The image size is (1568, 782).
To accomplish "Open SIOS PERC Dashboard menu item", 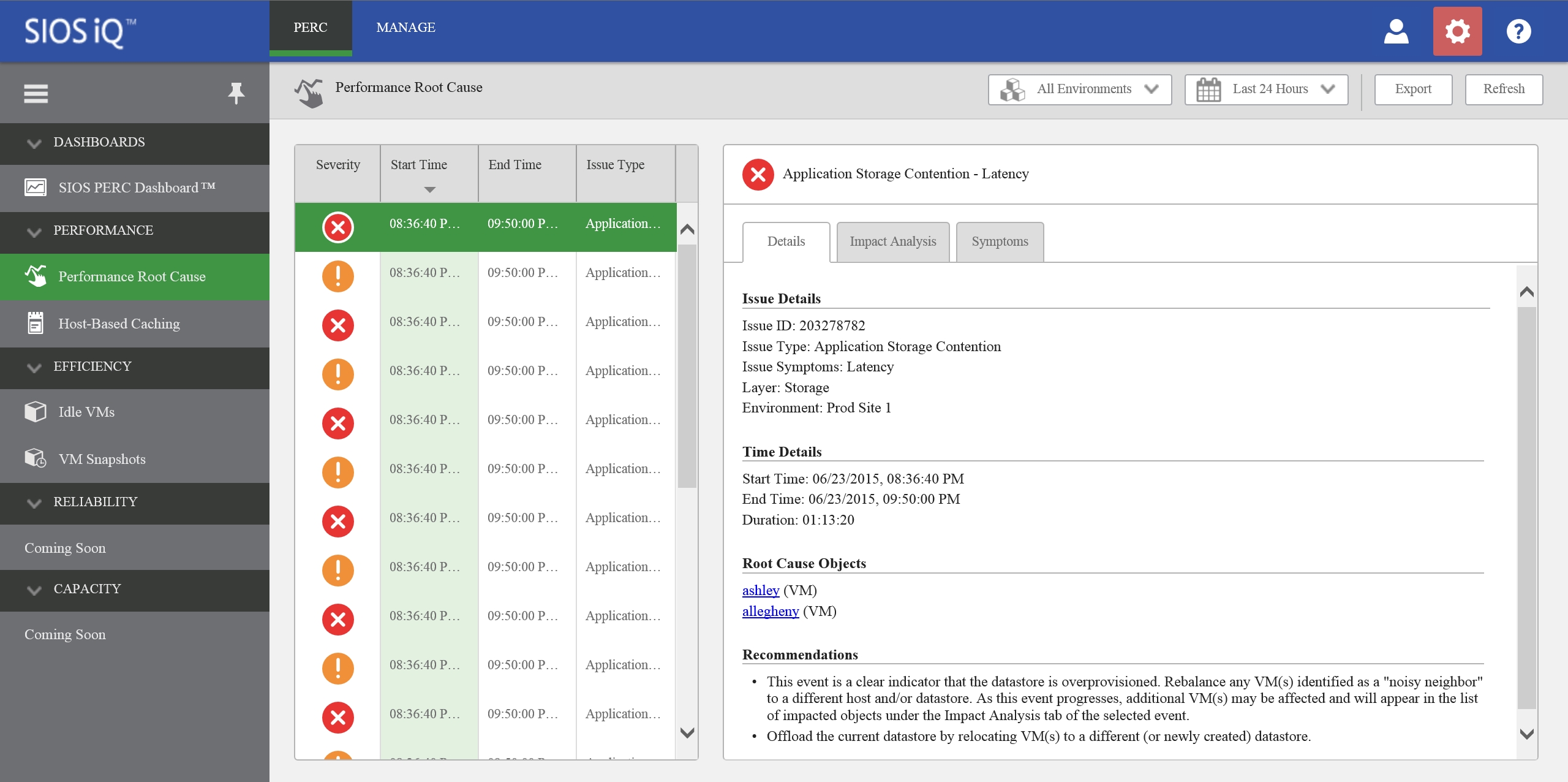I will (135, 188).
